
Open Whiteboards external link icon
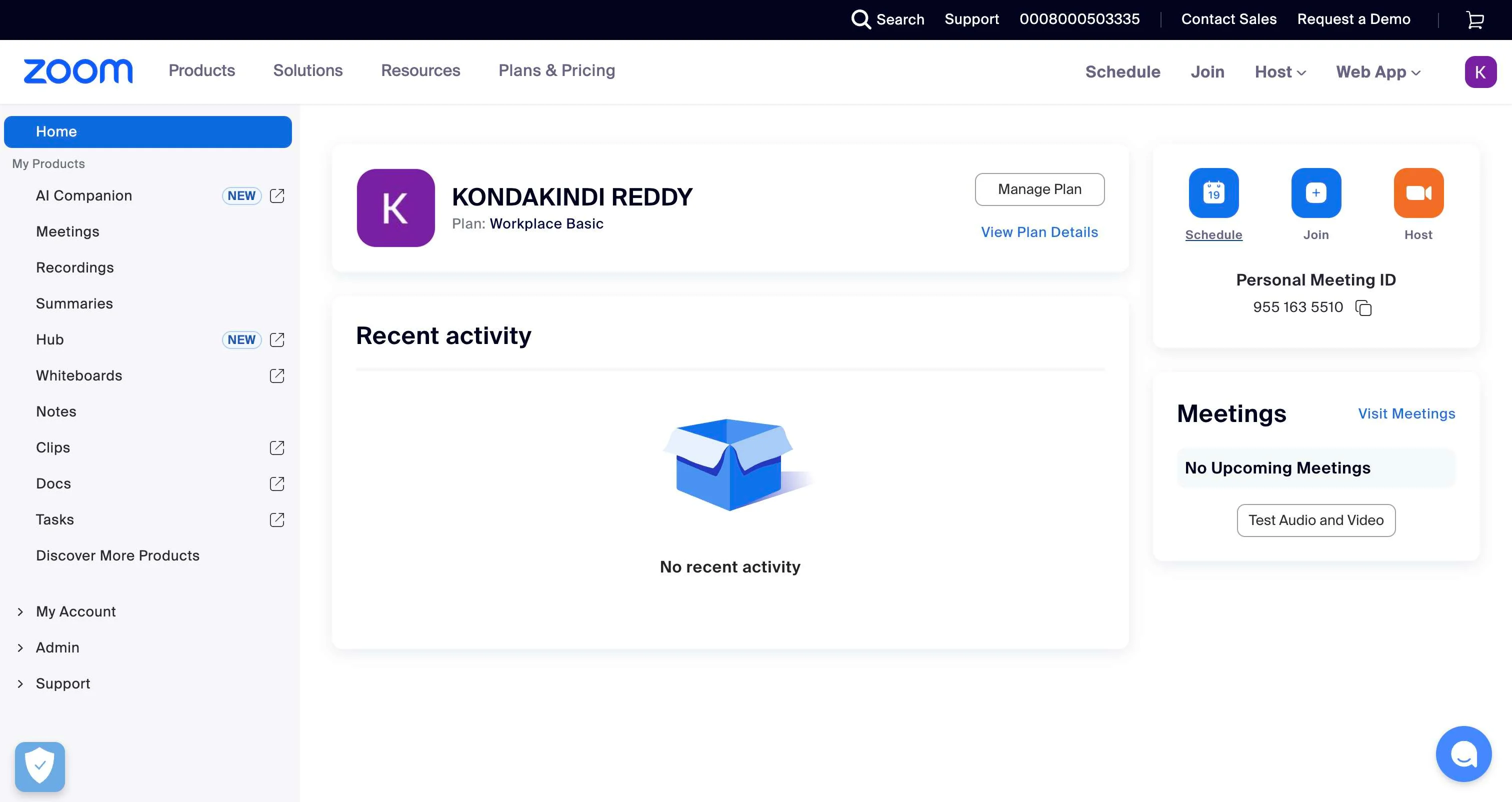[277, 376]
